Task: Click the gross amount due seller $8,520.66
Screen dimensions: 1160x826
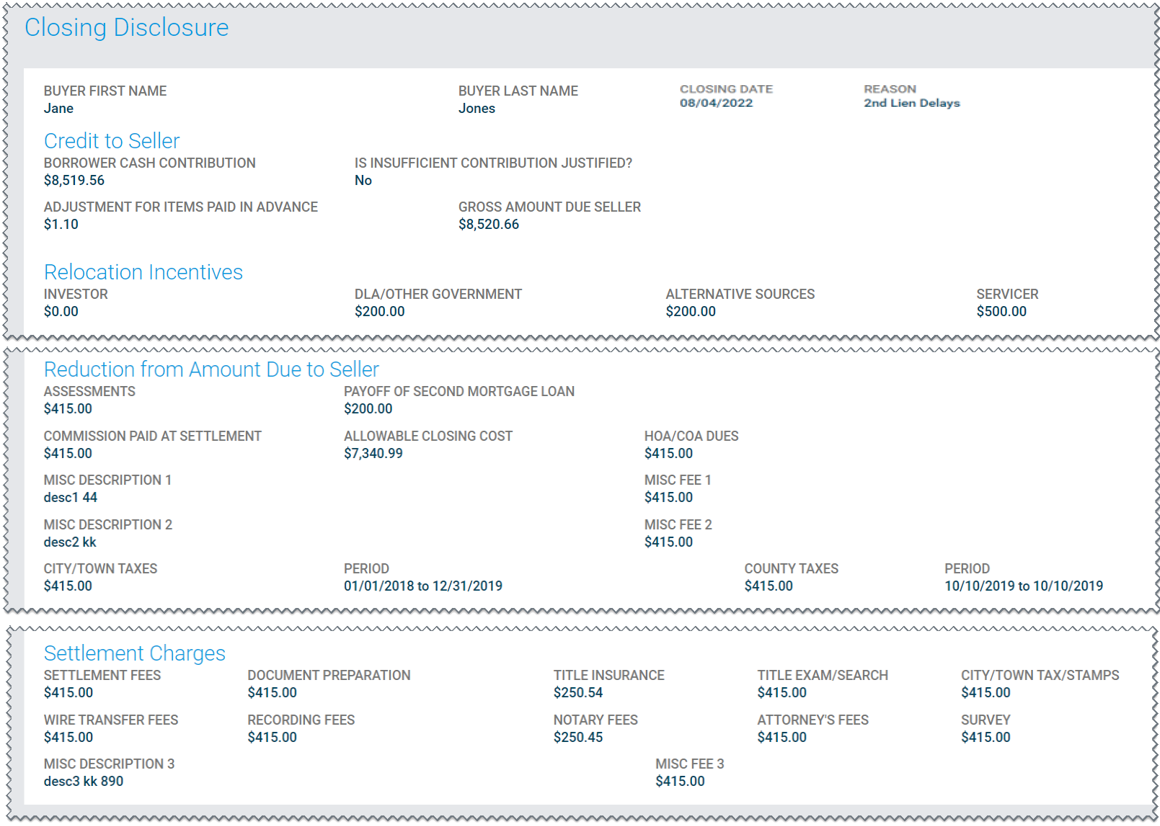Action: click(x=489, y=225)
